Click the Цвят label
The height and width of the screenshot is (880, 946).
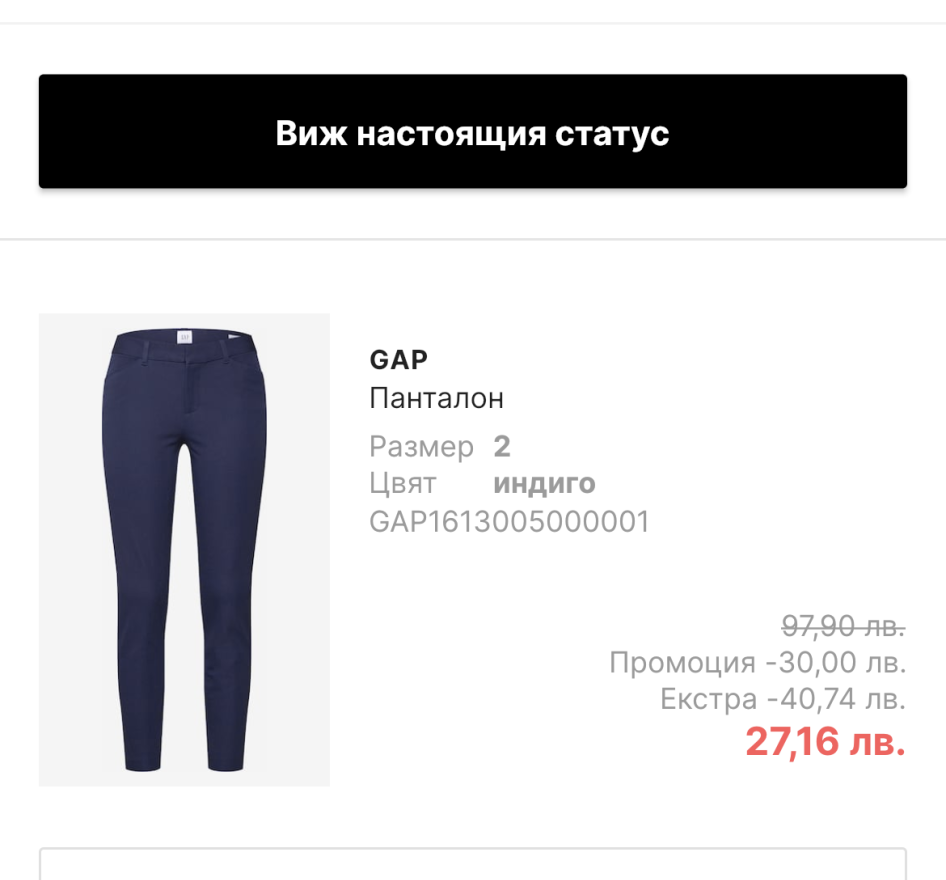click(402, 484)
